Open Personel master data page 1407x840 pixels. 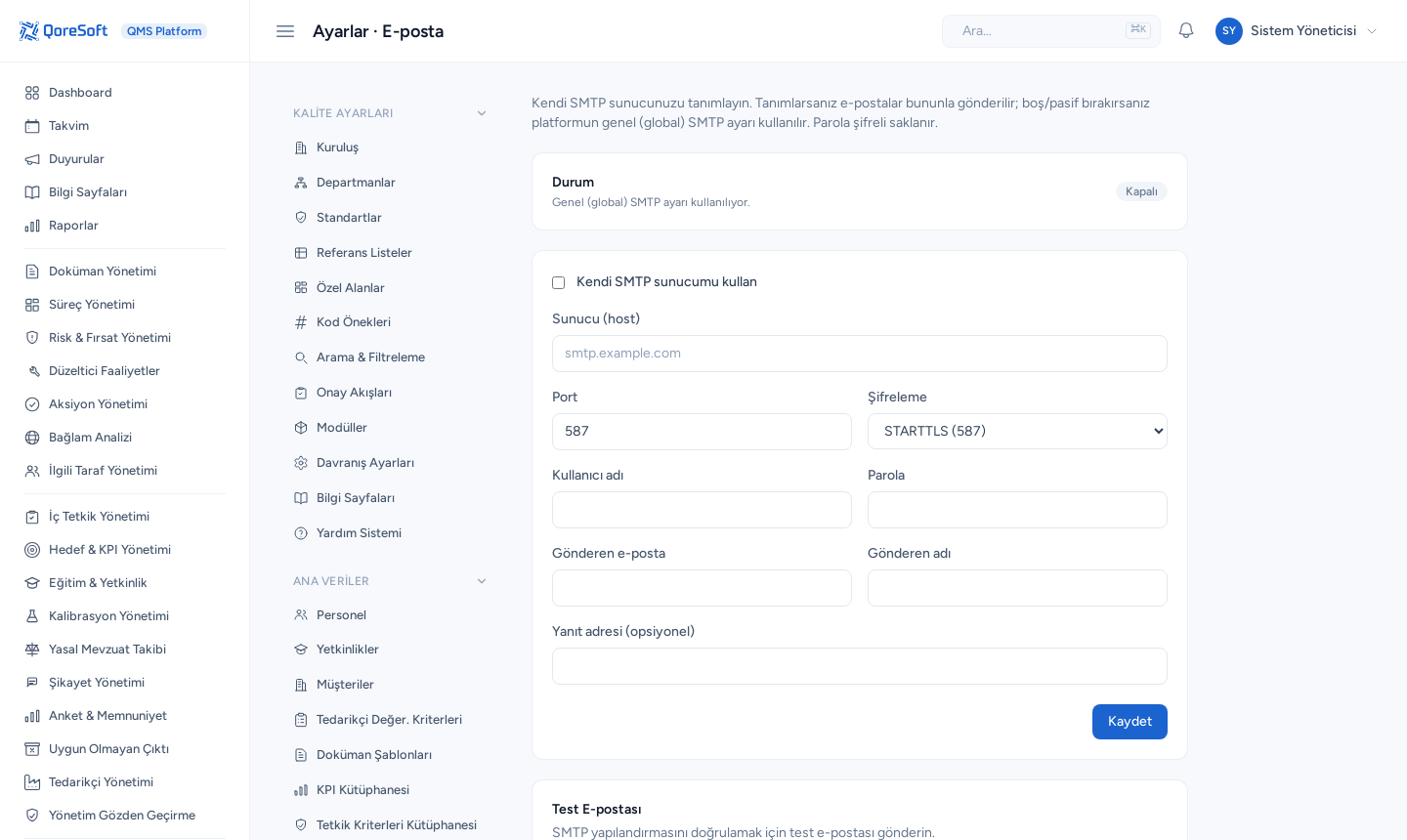click(391, 615)
